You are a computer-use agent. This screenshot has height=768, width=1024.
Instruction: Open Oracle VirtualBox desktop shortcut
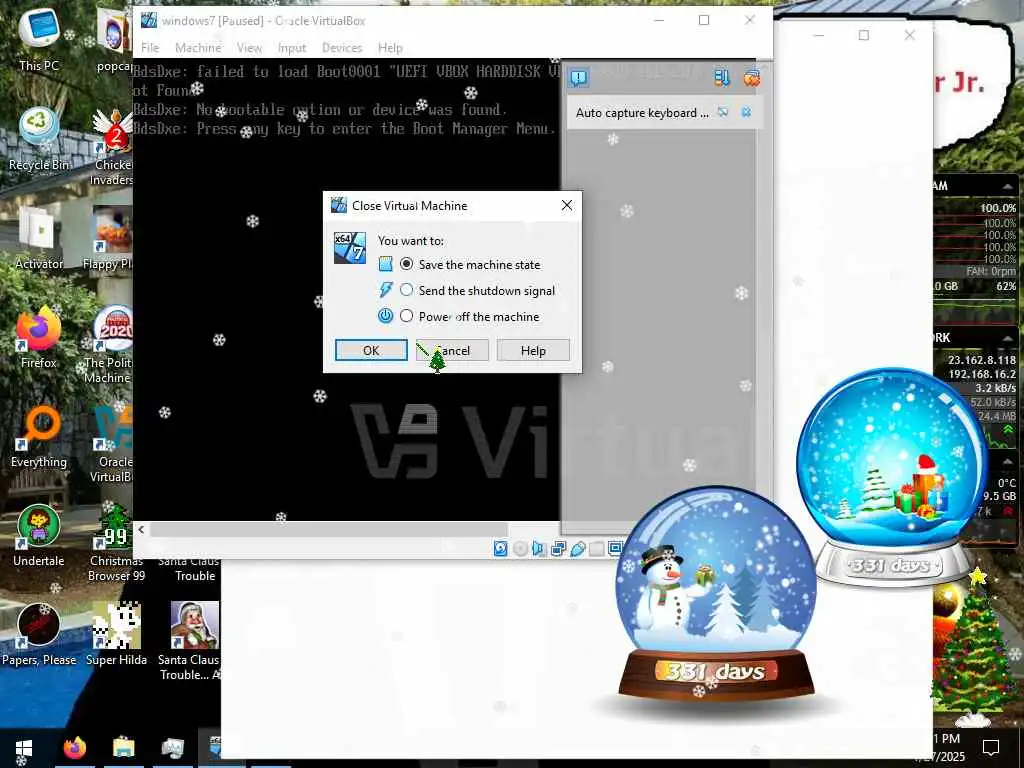click(x=112, y=444)
